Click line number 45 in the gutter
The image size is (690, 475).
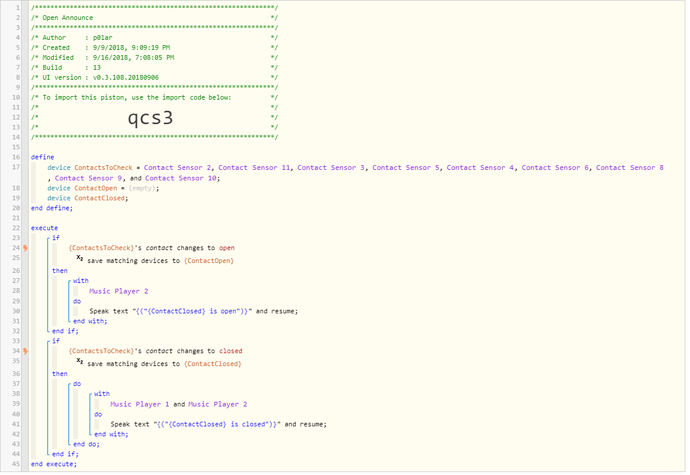(16, 464)
